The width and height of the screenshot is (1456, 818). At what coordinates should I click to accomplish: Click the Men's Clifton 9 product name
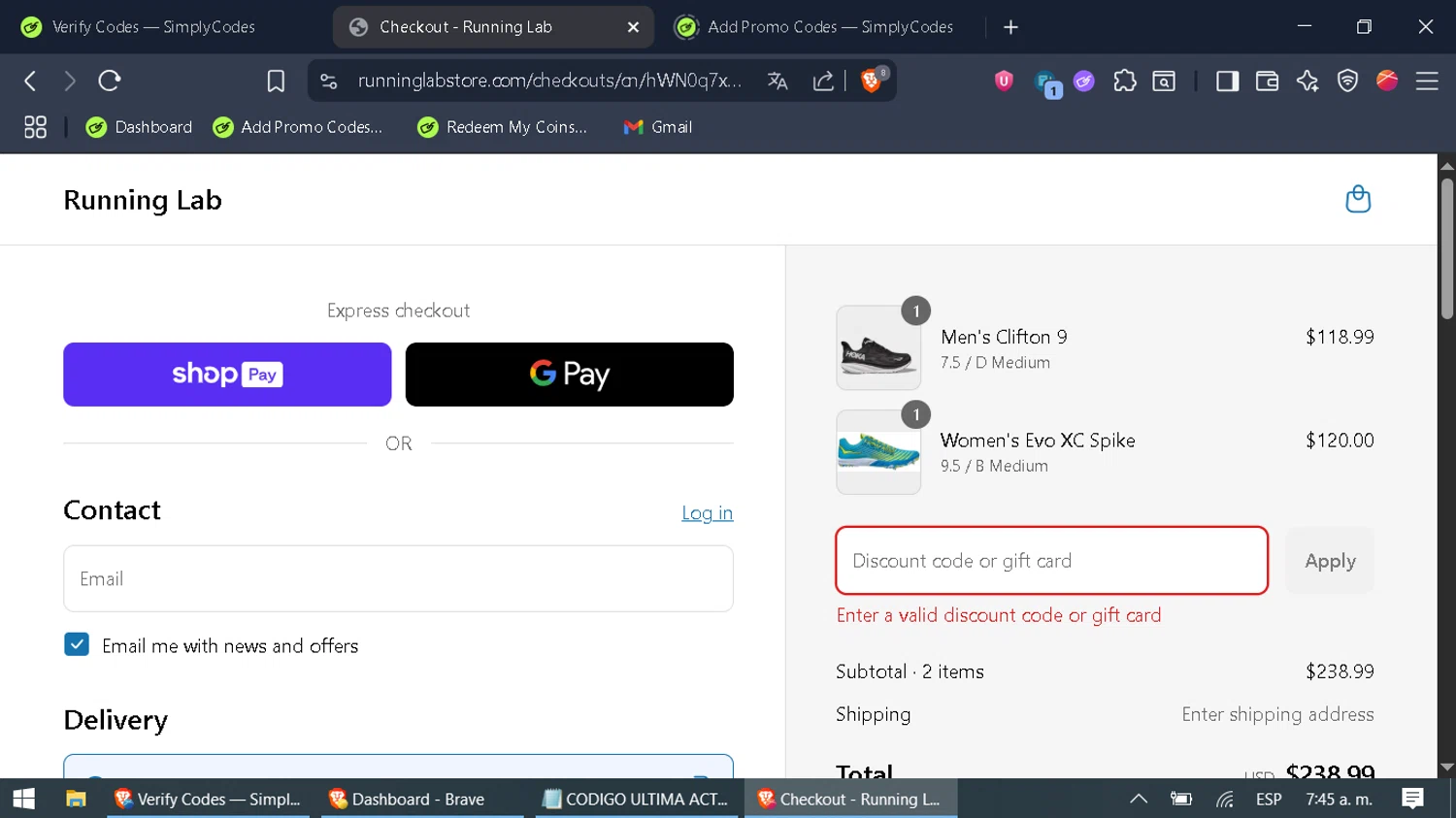pos(1004,337)
